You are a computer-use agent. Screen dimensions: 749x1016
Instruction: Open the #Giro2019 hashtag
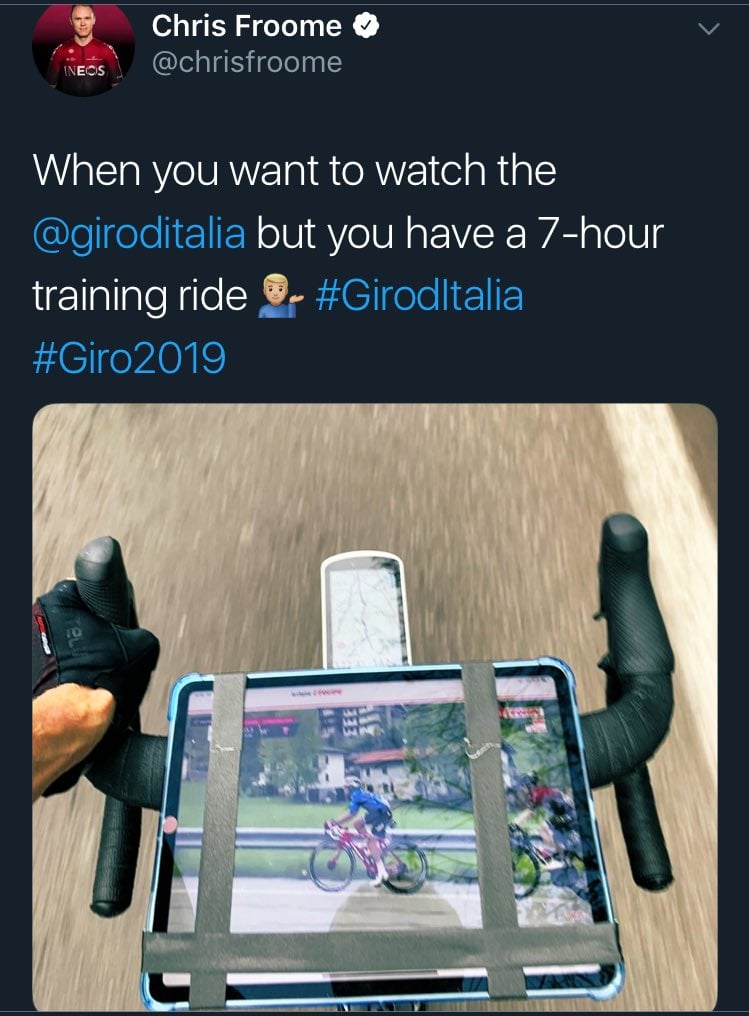pyautogui.click(x=129, y=358)
